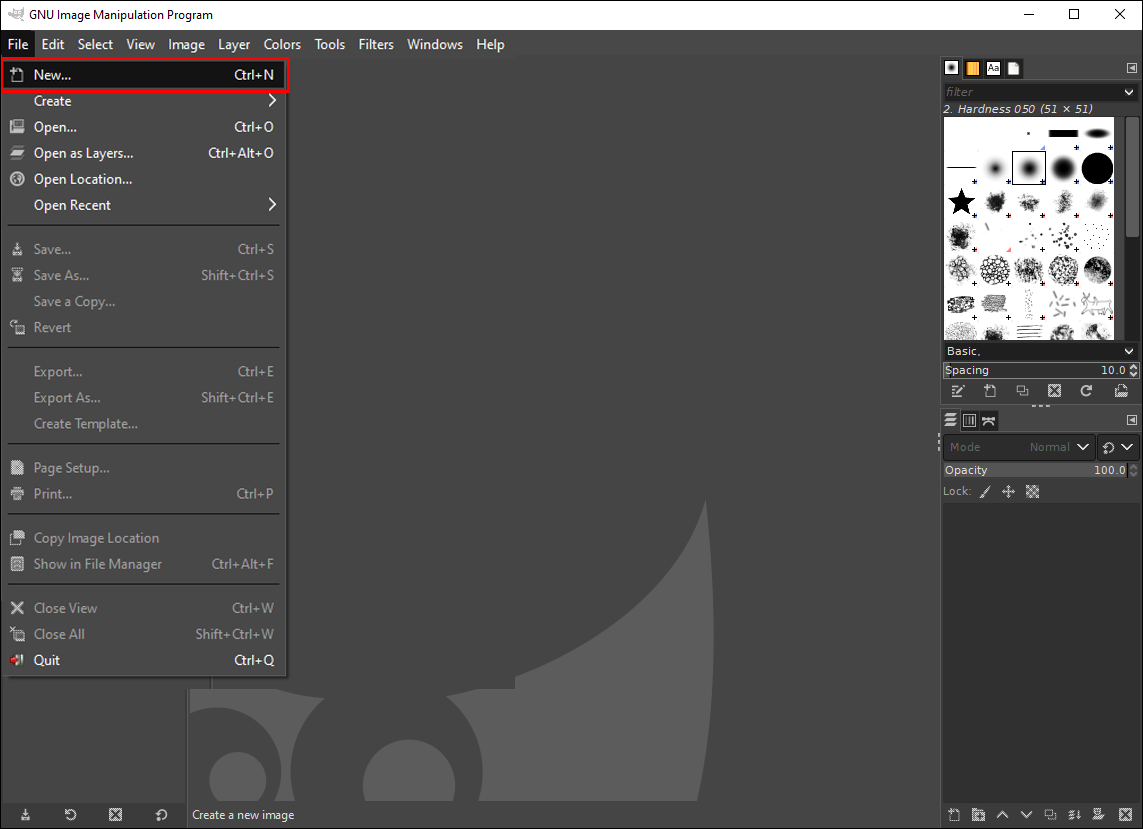Open the Channels tab icon
1143x829 pixels.
tap(970, 420)
